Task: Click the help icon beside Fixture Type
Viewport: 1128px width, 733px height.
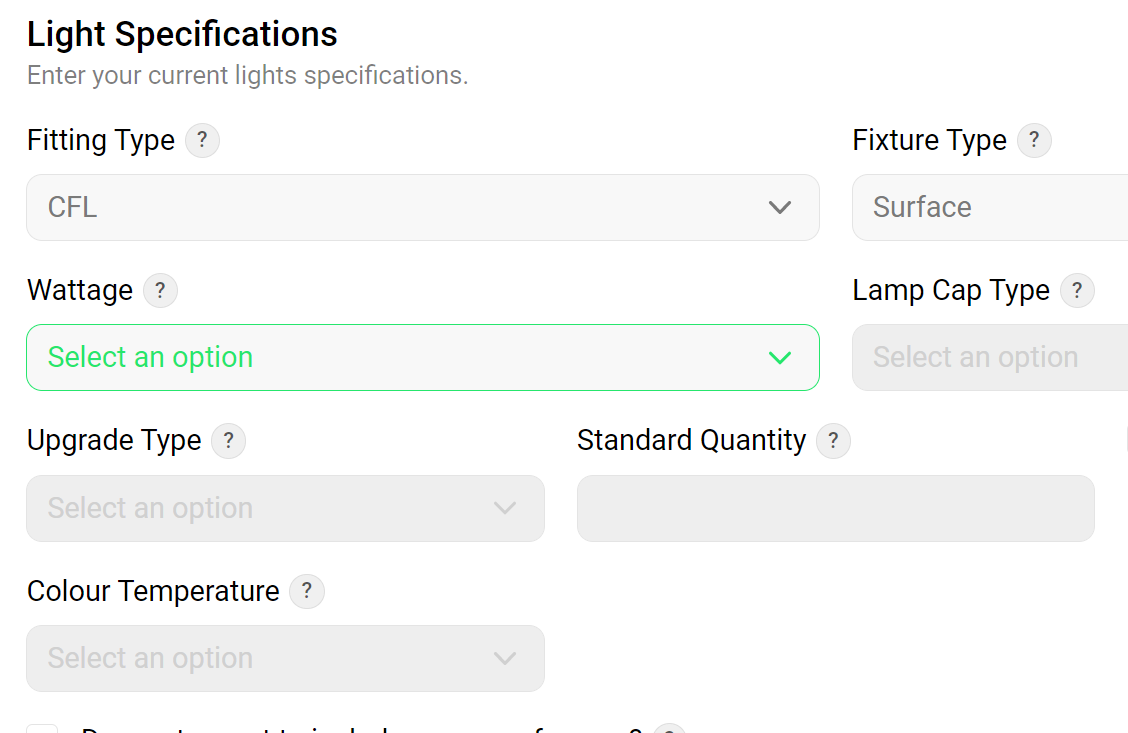Action: tap(1034, 140)
